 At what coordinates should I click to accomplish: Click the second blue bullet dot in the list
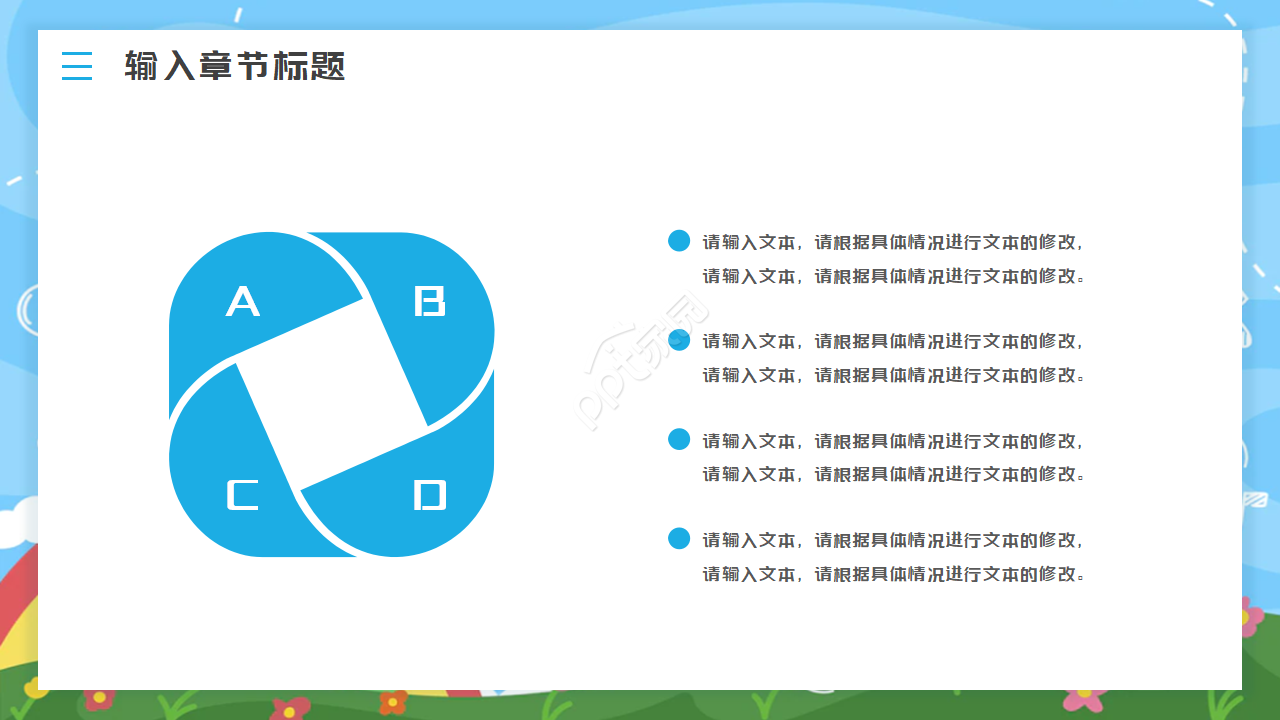click(679, 340)
